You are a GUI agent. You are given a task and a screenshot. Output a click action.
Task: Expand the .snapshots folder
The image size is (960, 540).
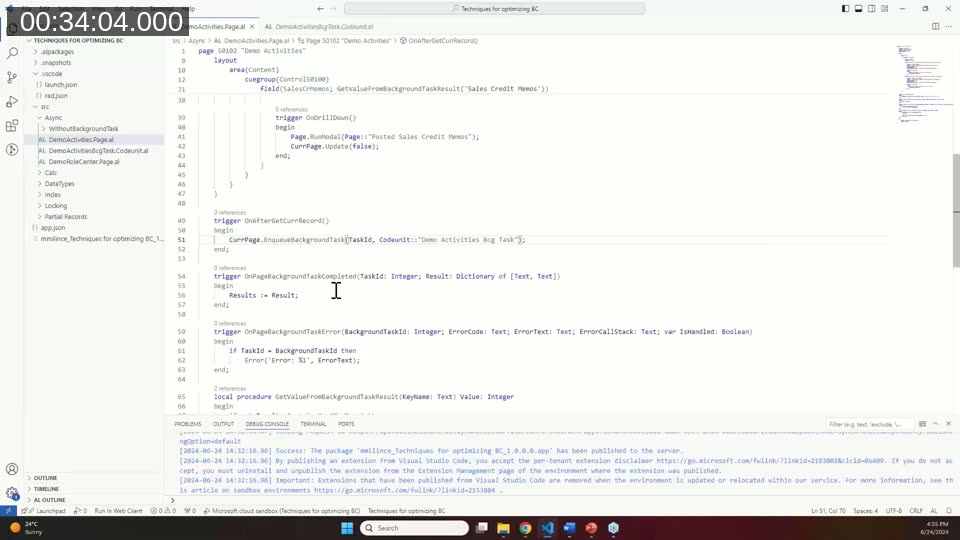56,62
